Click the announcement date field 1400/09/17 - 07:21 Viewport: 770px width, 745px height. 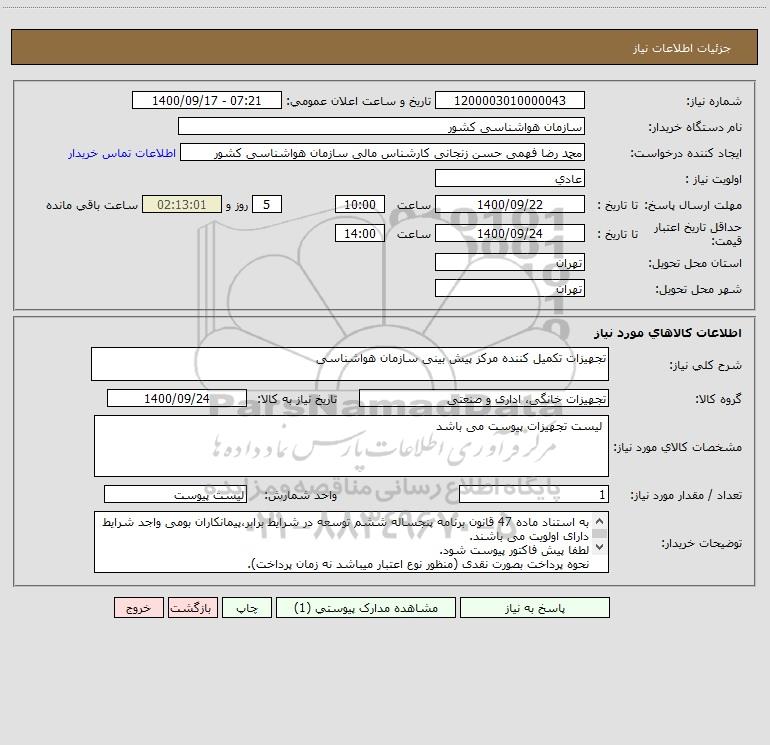tap(207, 101)
